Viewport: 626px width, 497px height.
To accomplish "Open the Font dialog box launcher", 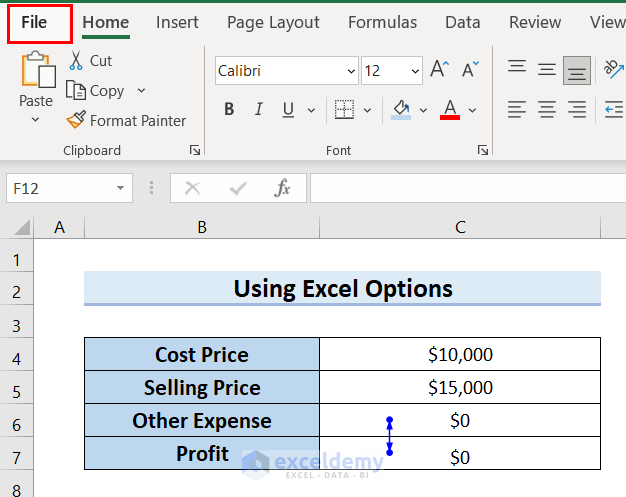I will coord(483,150).
